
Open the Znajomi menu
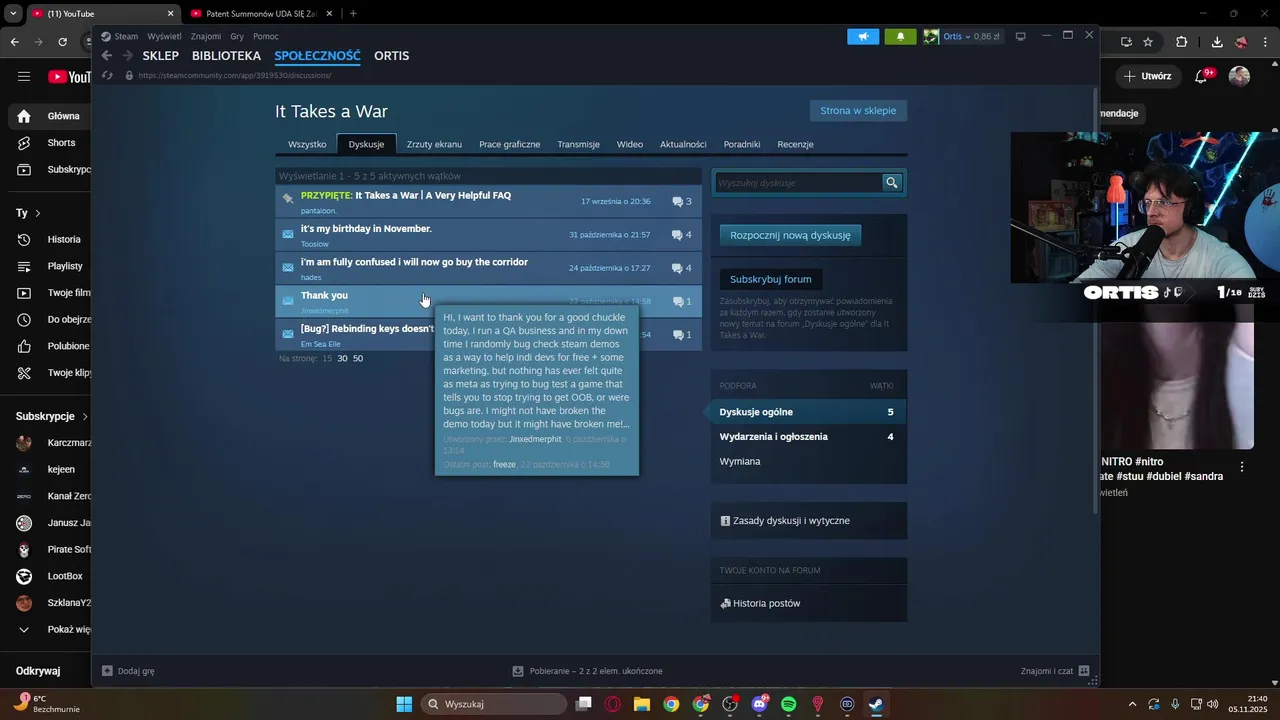(206, 36)
